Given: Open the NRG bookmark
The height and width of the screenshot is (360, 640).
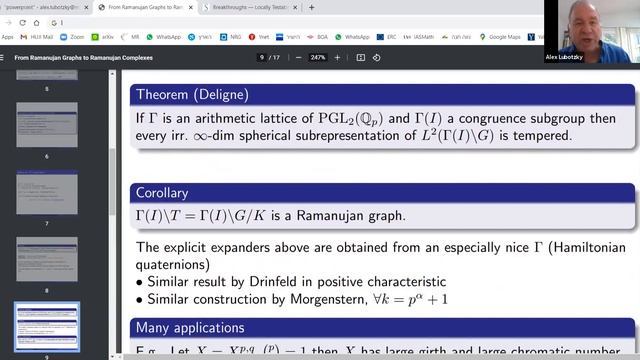Looking at the screenshot, I should click(231, 37).
